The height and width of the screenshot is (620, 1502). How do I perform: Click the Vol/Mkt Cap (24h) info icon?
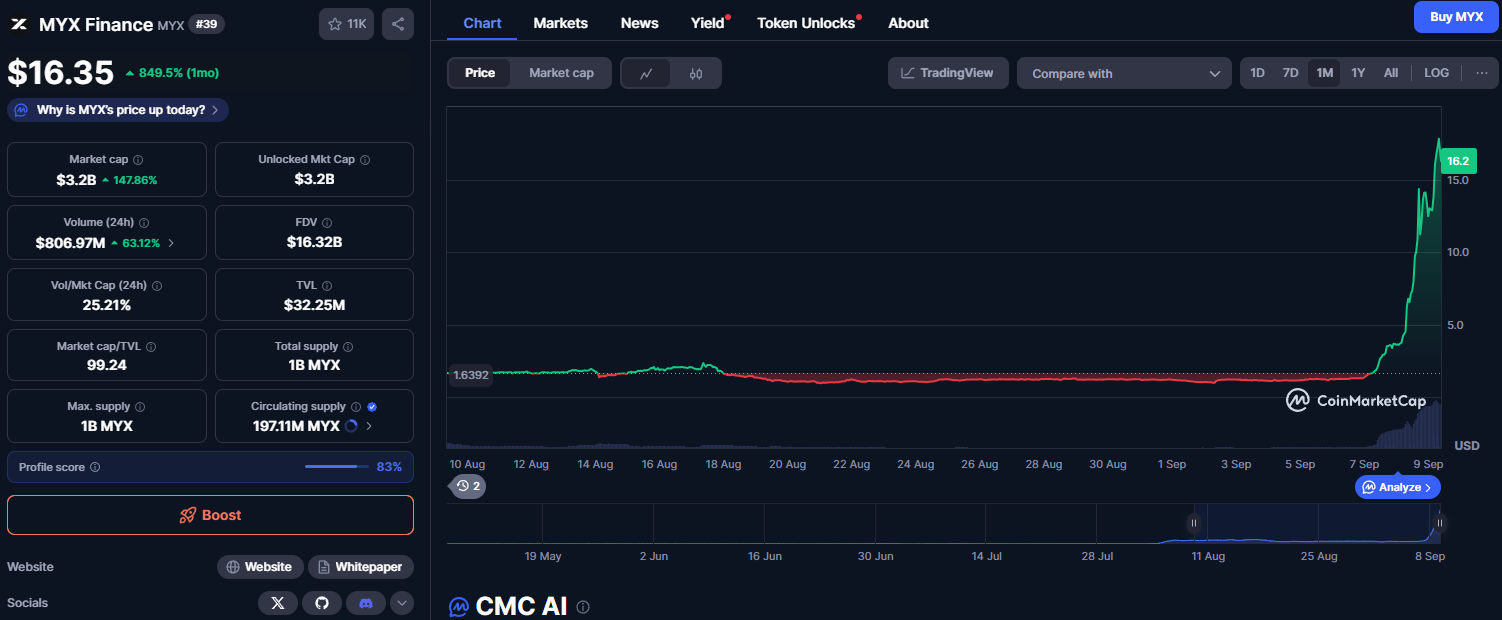tap(157, 286)
